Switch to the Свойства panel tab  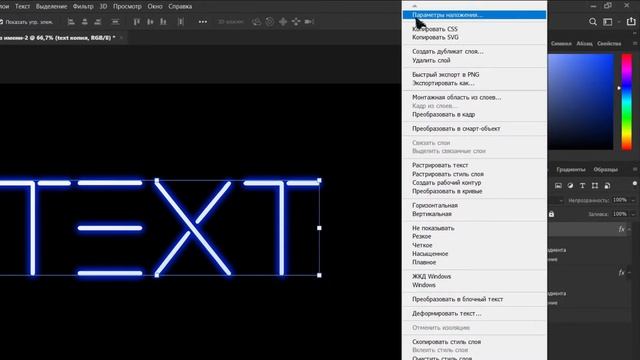[x=609, y=44]
